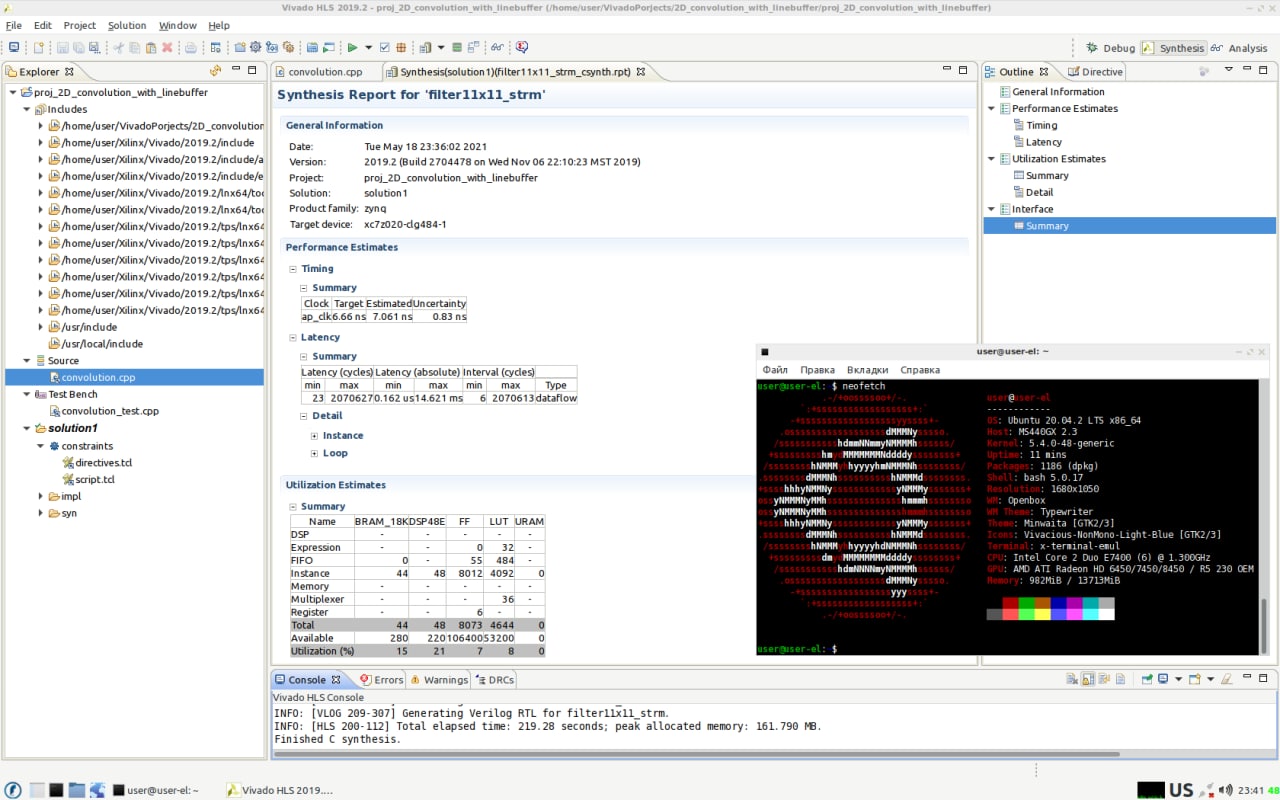Open the Project menu
The height and width of the screenshot is (800, 1280).
pyautogui.click(x=80, y=25)
